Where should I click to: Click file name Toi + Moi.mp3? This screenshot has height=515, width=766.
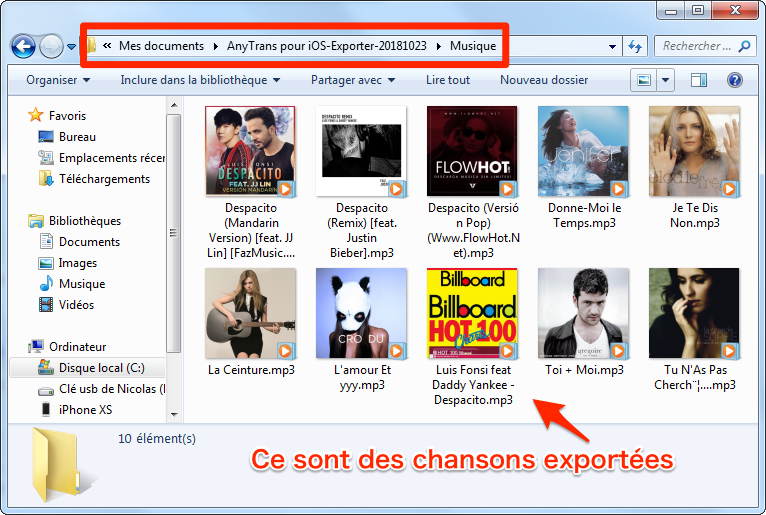pyautogui.click(x=584, y=370)
